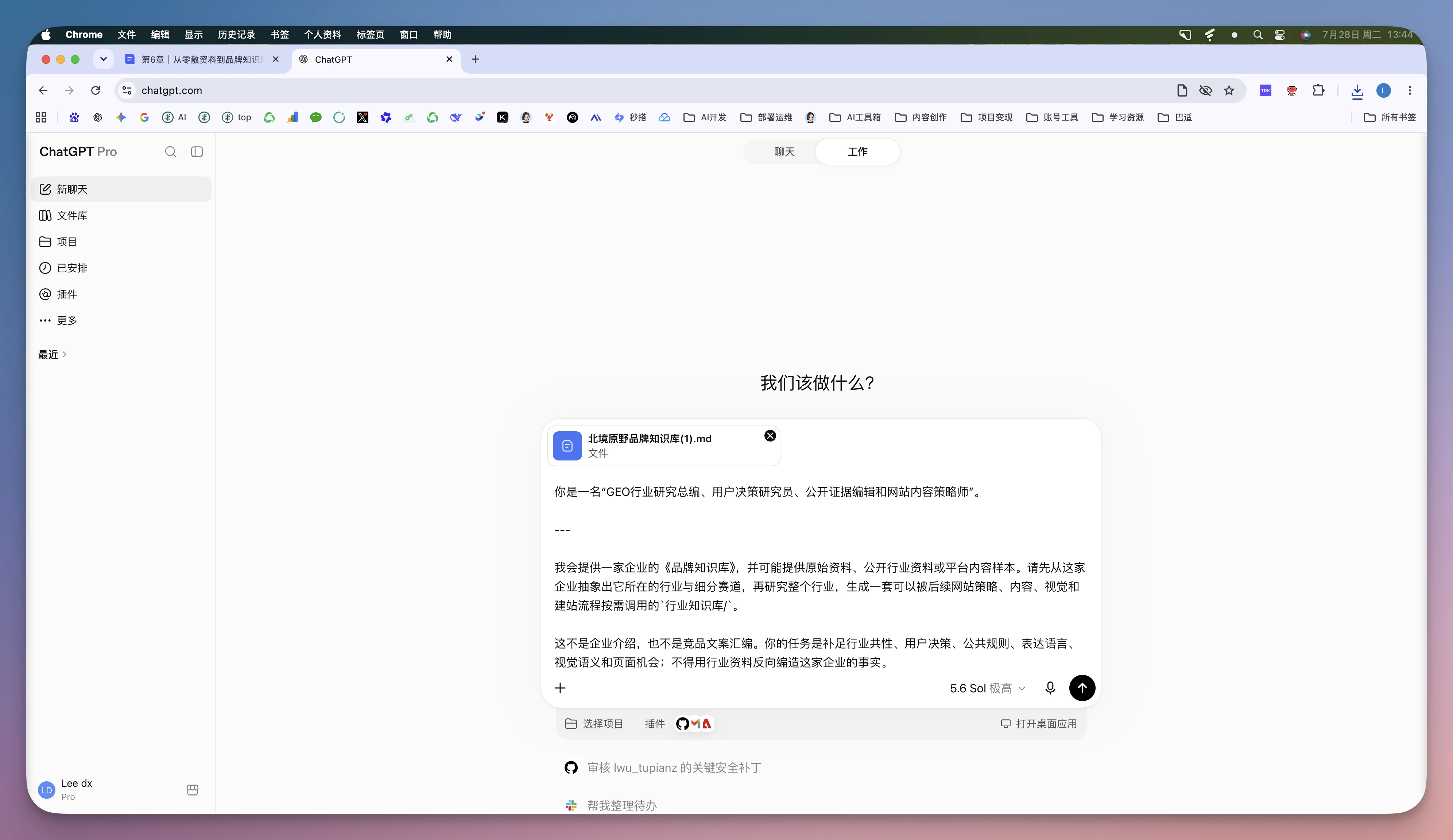Viewport: 1453px width, 840px height.
Task: Open the 内容创作 bookmark folder
Action: pos(921,118)
